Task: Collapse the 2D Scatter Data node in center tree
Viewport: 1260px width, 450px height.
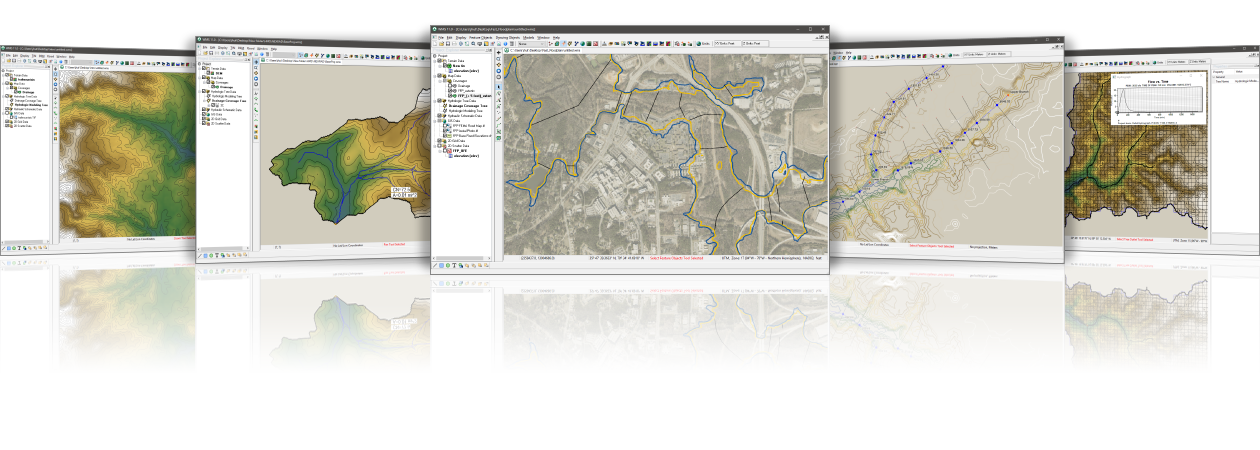Action: [435, 146]
